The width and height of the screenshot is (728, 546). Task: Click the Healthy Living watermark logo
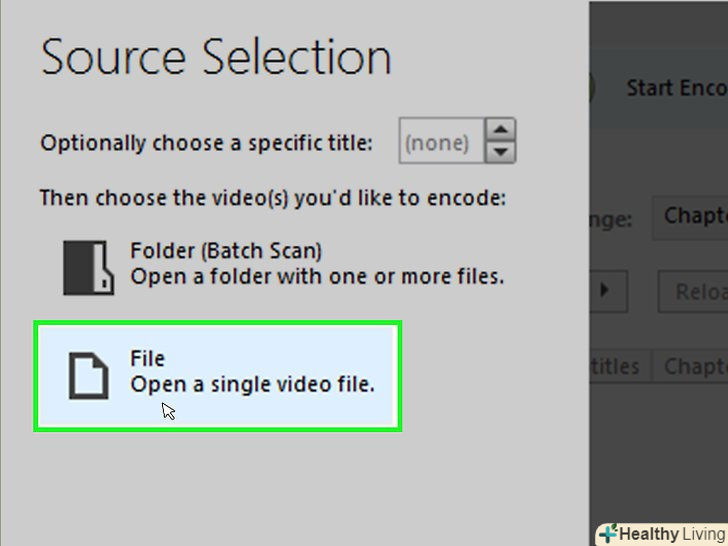(x=607, y=534)
